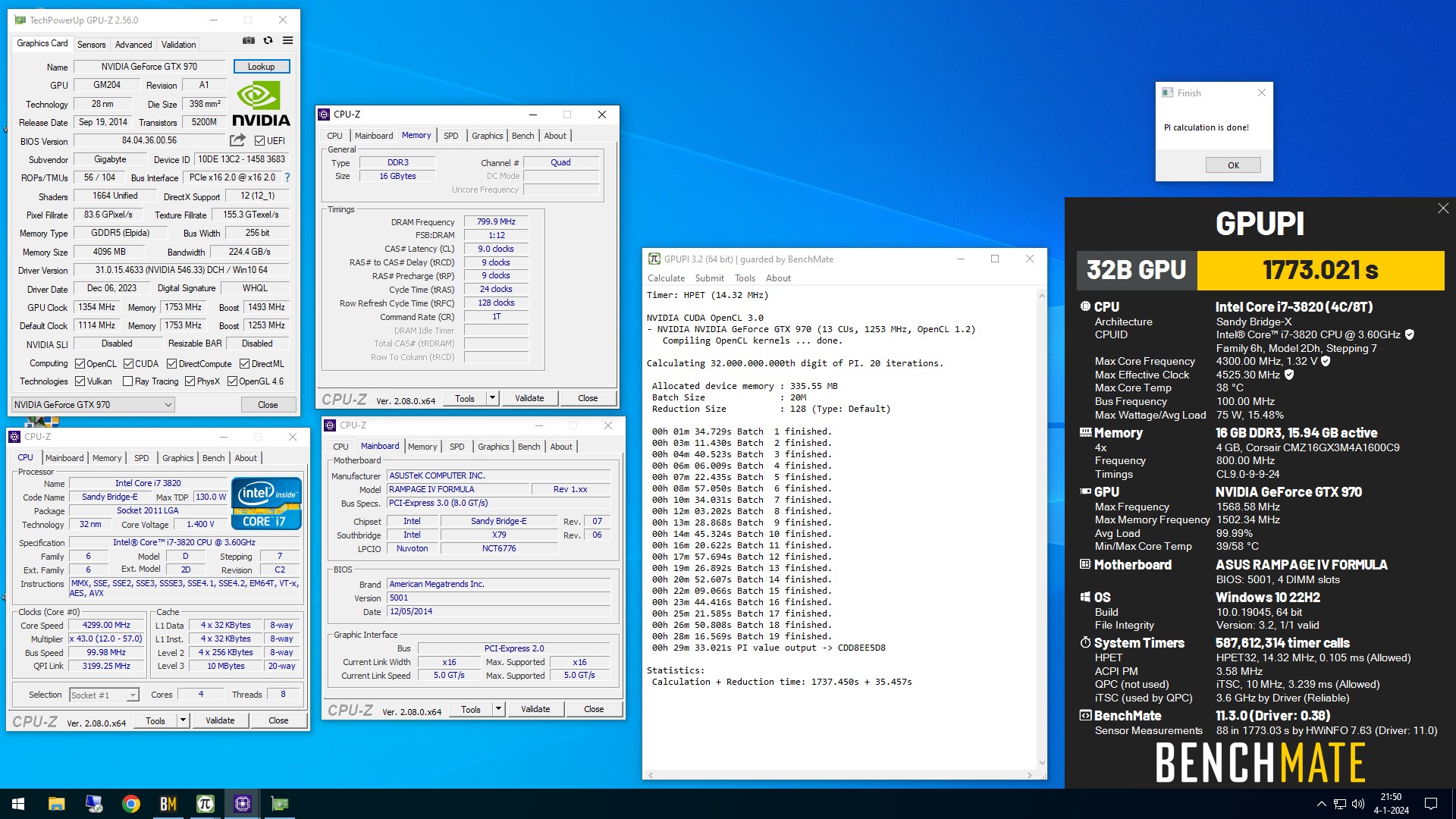Screen dimensions: 1456x819
Task: Click the GPUPI vertical scrollbar up arrow
Action: [x=1041, y=296]
